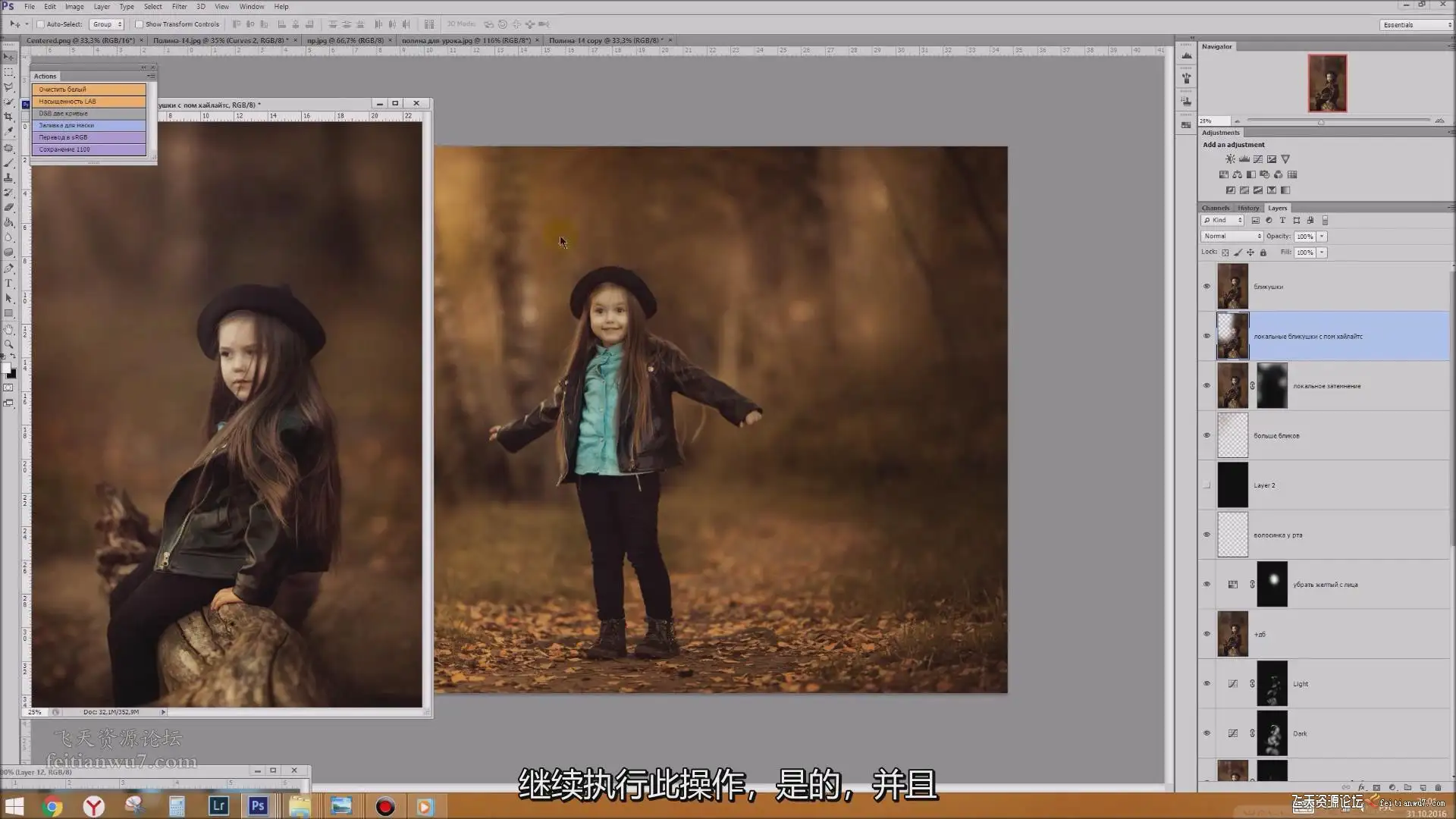Open the Essentials workspace dropdown

click(x=1415, y=25)
